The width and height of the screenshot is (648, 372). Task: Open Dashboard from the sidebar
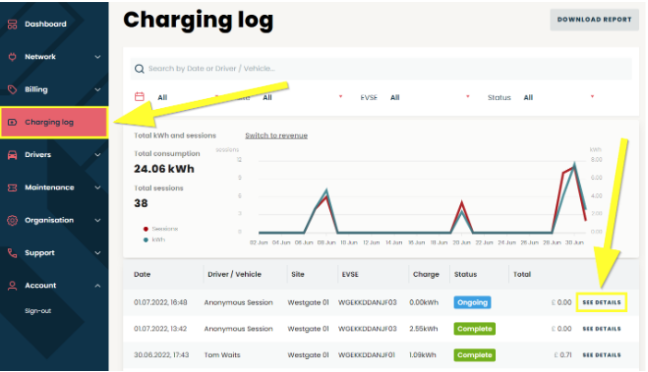(45, 24)
